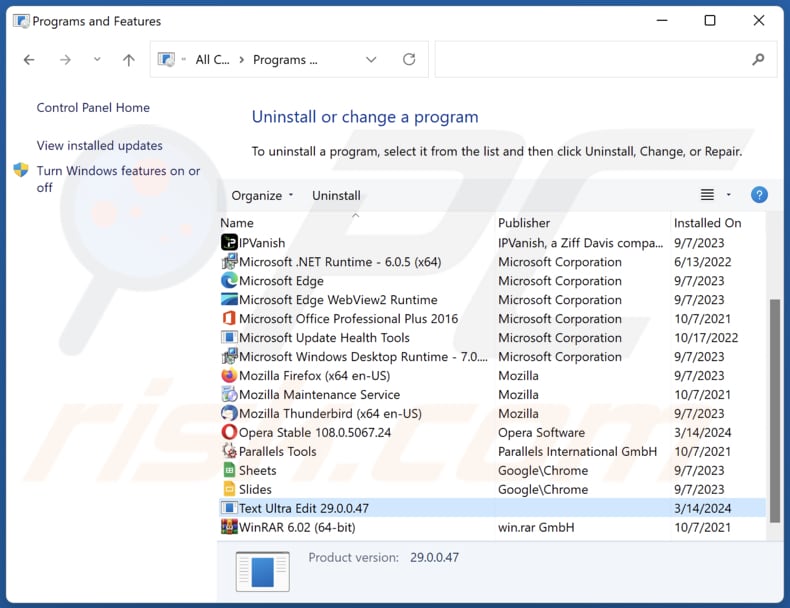Expand the address bar history dropdown
The height and width of the screenshot is (608, 790).
pos(371,60)
